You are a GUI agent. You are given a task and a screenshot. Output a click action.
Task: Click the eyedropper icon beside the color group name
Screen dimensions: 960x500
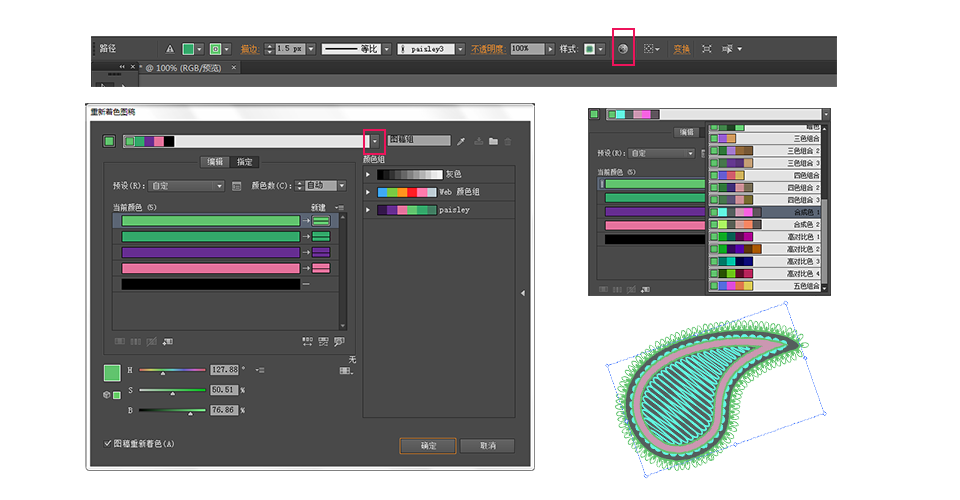tap(461, 142)
